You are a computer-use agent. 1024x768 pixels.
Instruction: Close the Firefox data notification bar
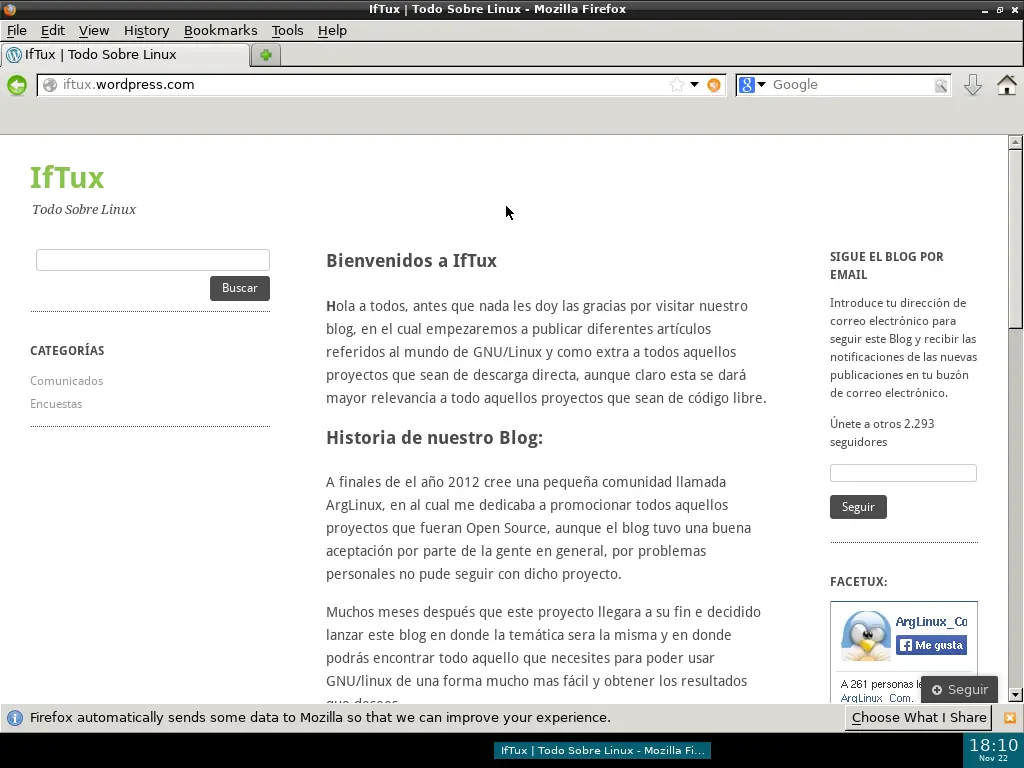click(x=1010, y=718)
